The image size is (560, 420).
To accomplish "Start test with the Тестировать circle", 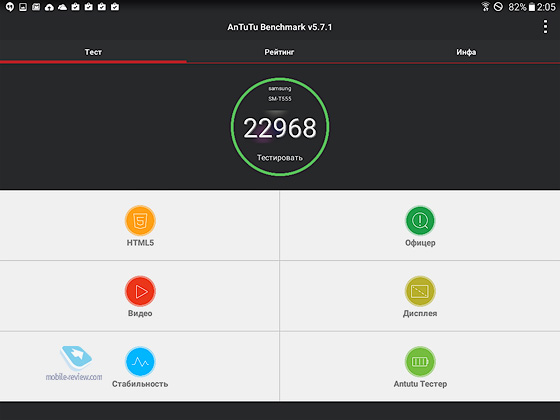I will click(280, 127).
